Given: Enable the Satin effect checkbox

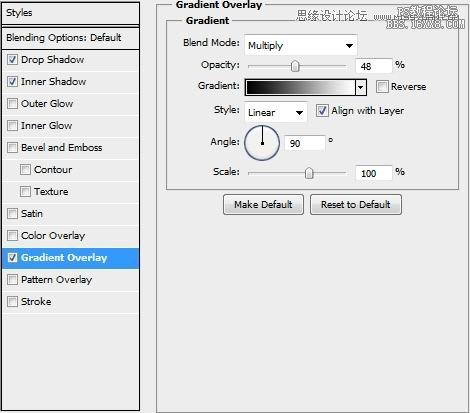Looking at the screenshot, I should [x=12, y=214].
